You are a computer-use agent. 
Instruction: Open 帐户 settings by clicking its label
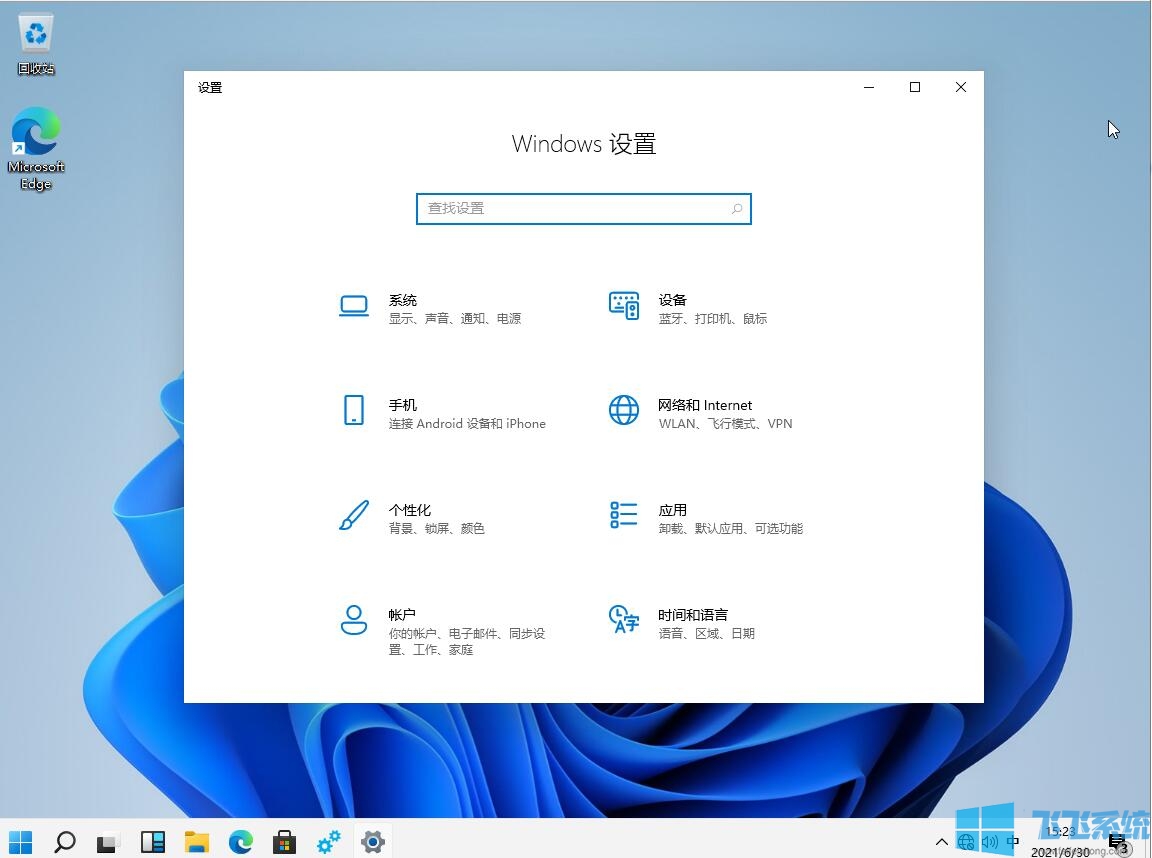click(x=401, y=614)
